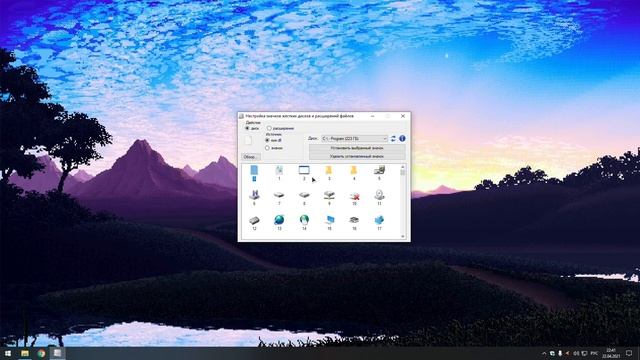The width and height of the screenshot is (640, 360).
Task: Open the blue info icon
Action: pyautogui.click(x=402, y=138)
